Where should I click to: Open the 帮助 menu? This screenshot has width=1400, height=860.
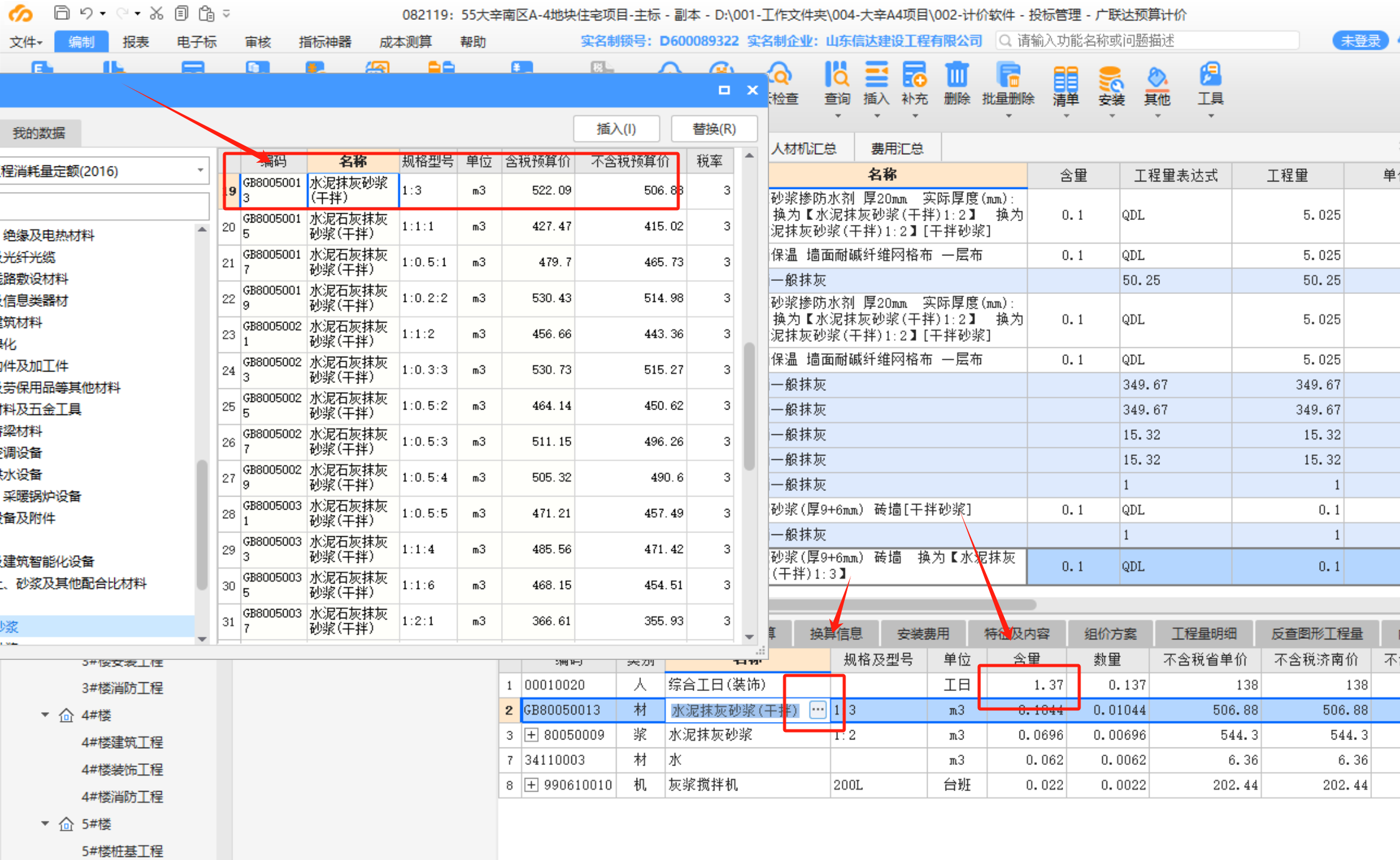473,42
